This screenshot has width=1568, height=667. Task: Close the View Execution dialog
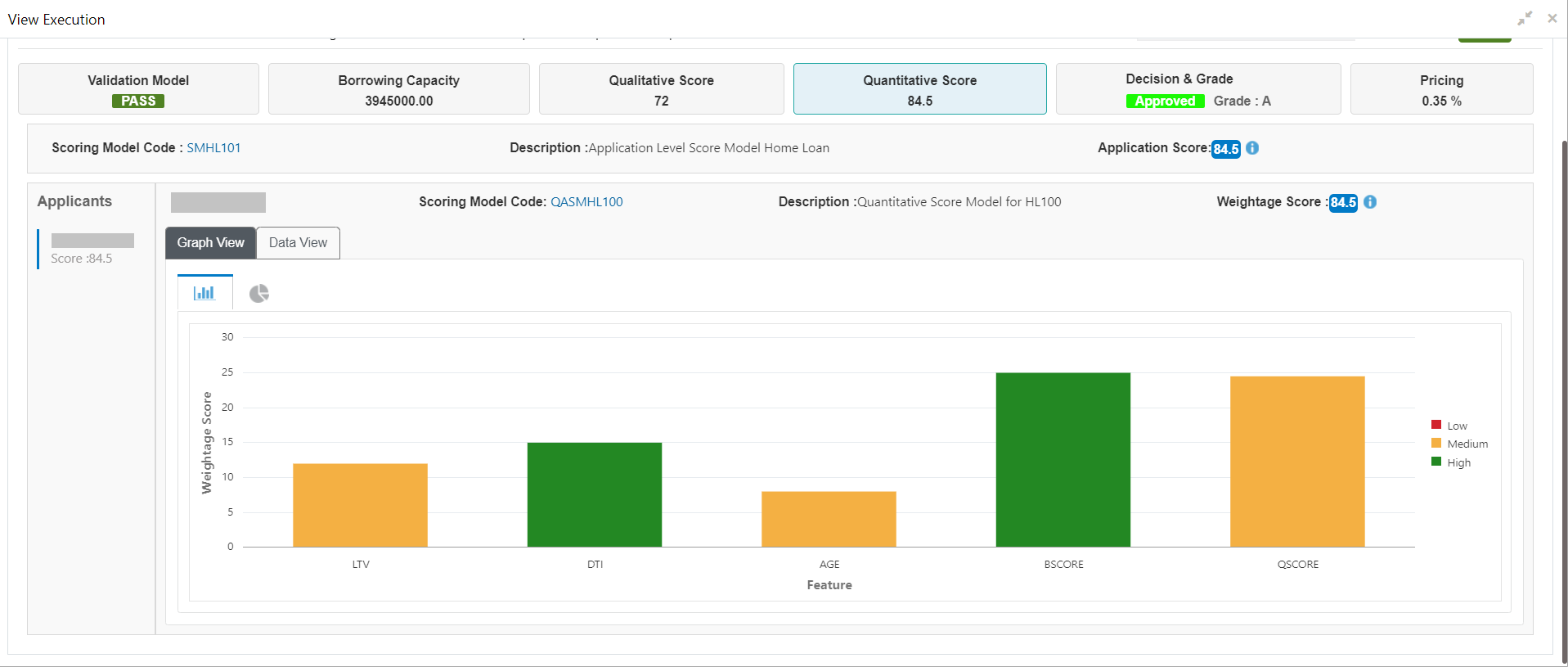click(1552, 18)
